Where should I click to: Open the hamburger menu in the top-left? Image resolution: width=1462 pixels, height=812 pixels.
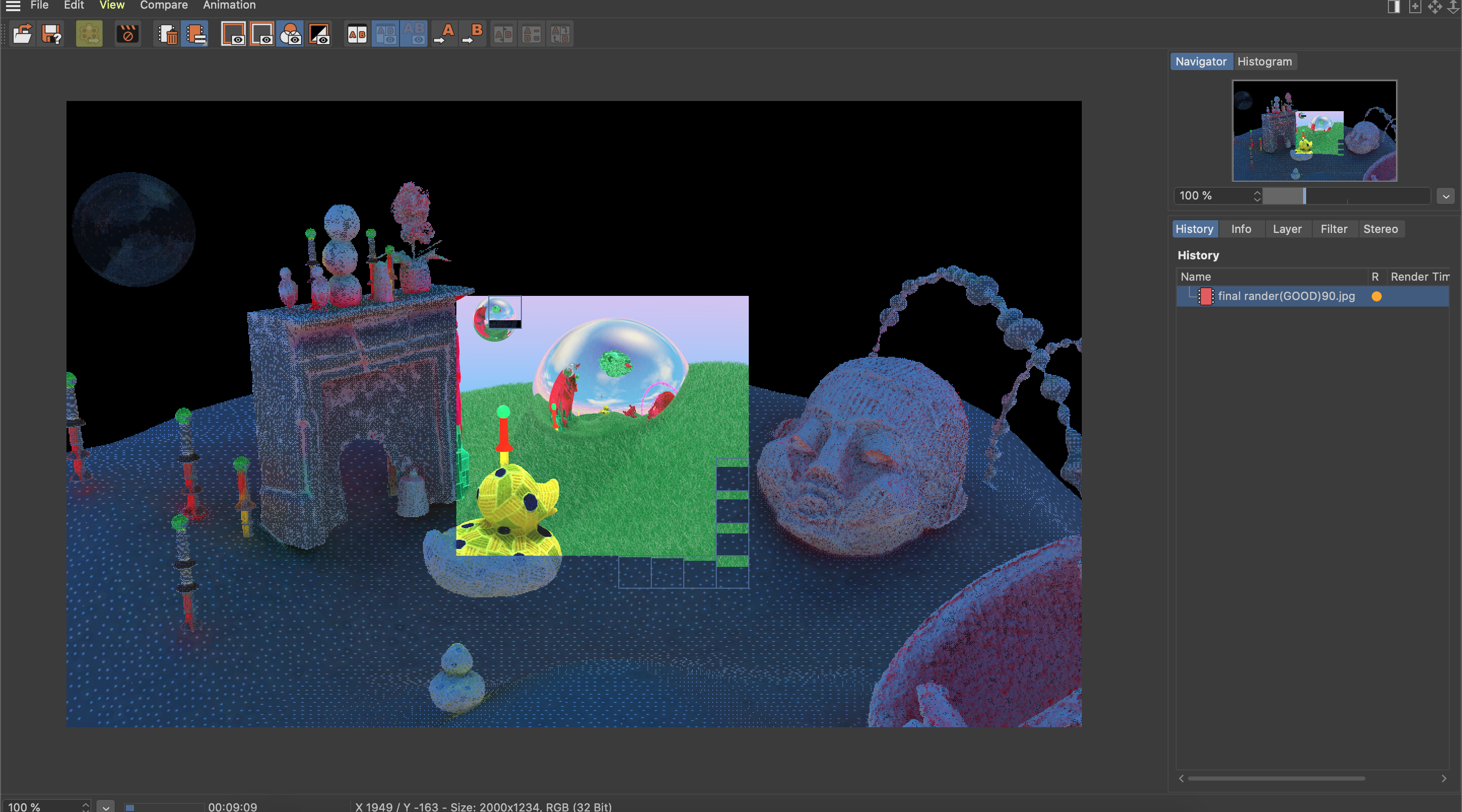(13, 6)
